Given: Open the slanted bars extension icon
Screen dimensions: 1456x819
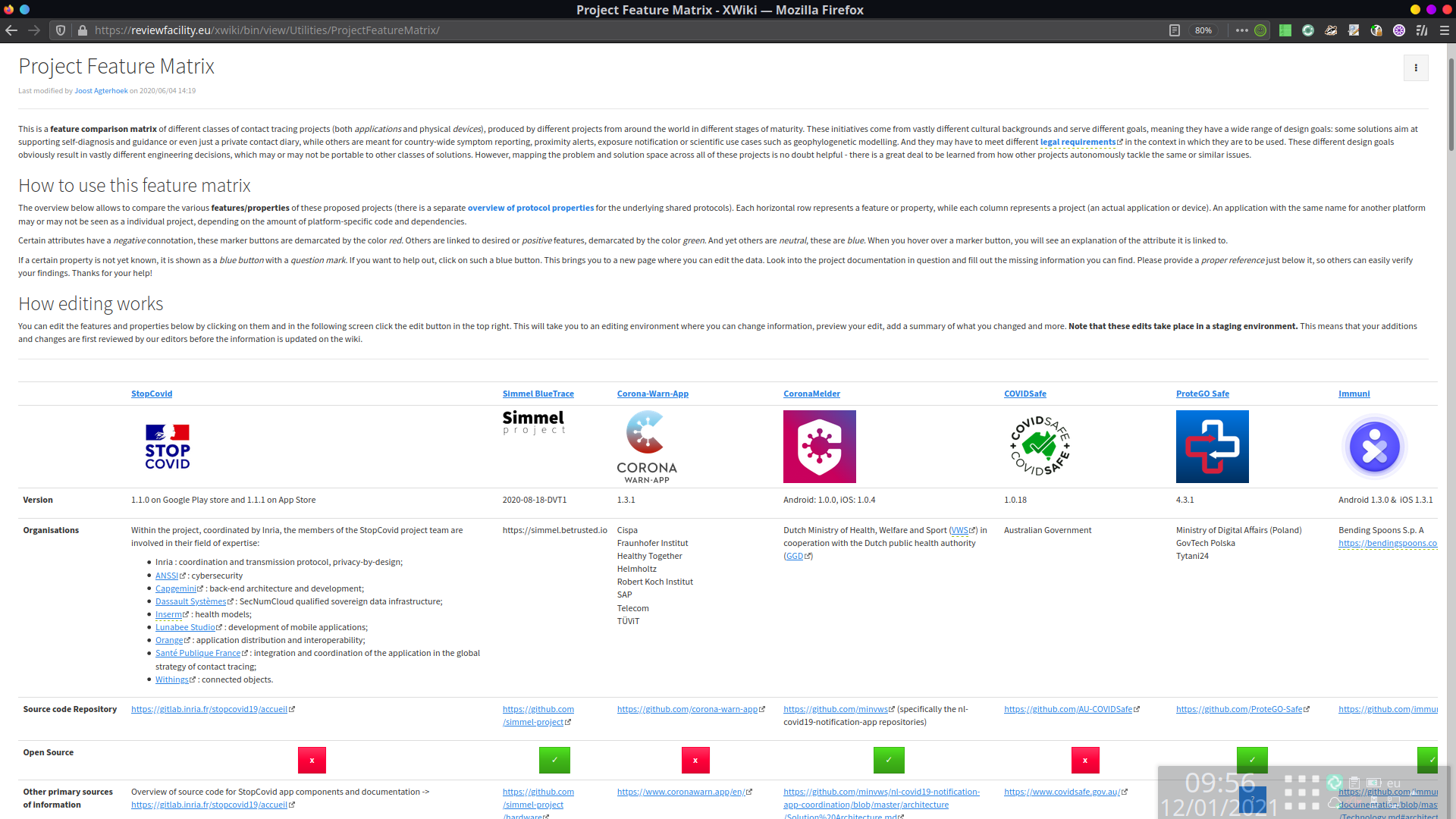Looking at the screenshot, I should pyautogui.click(x=1422, y=30).
